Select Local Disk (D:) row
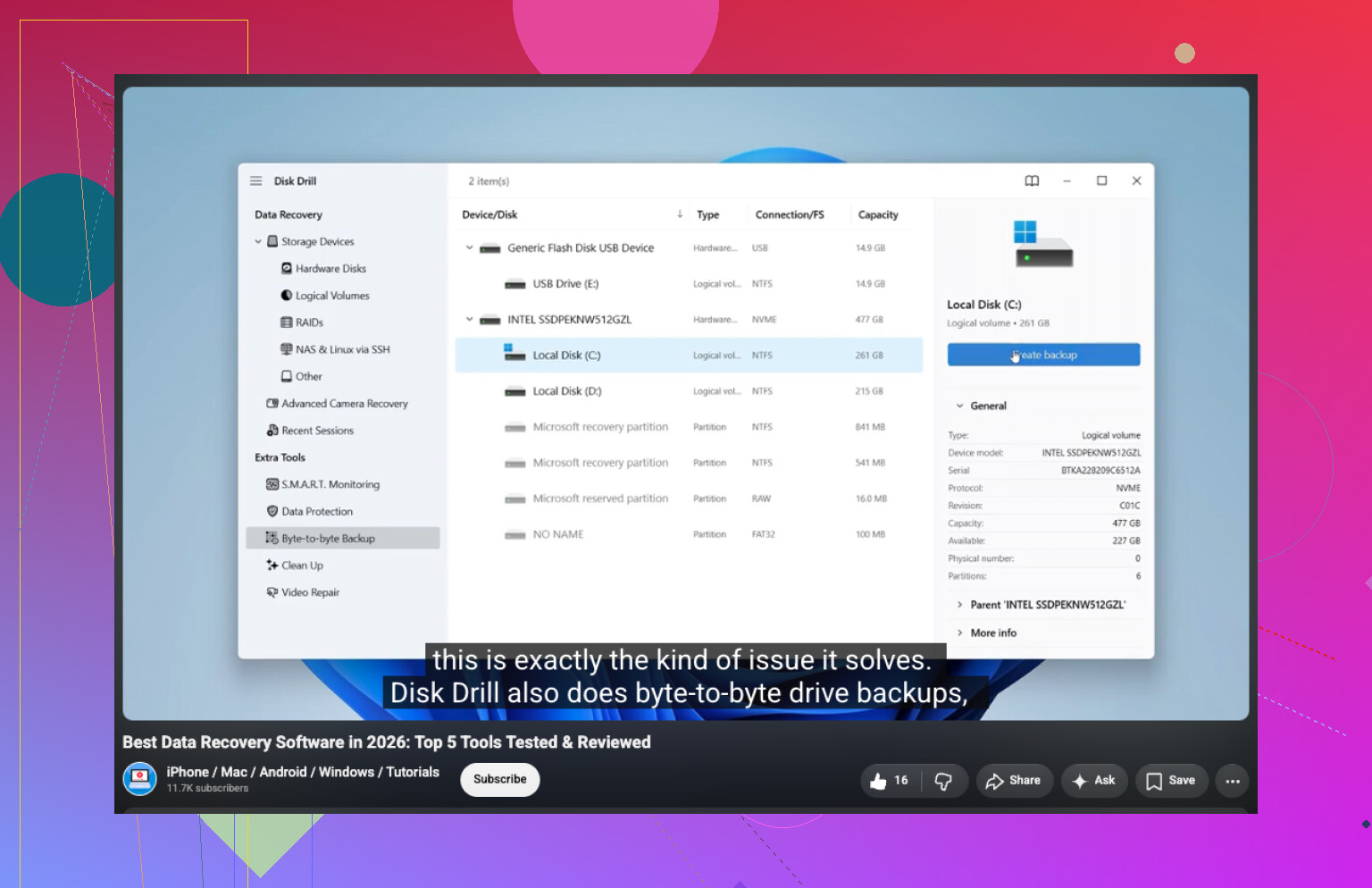1372x888 pixels. 689,391
